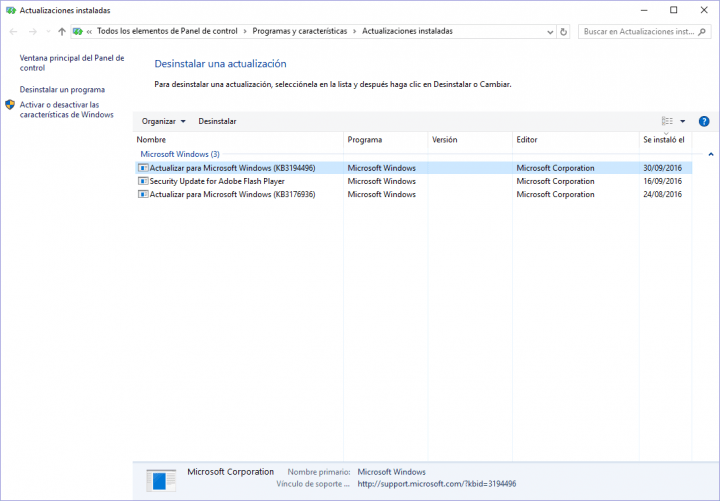Click date 30/09/2016
Viewport: 720px width, 501px height.
click(x=662, y=168)
